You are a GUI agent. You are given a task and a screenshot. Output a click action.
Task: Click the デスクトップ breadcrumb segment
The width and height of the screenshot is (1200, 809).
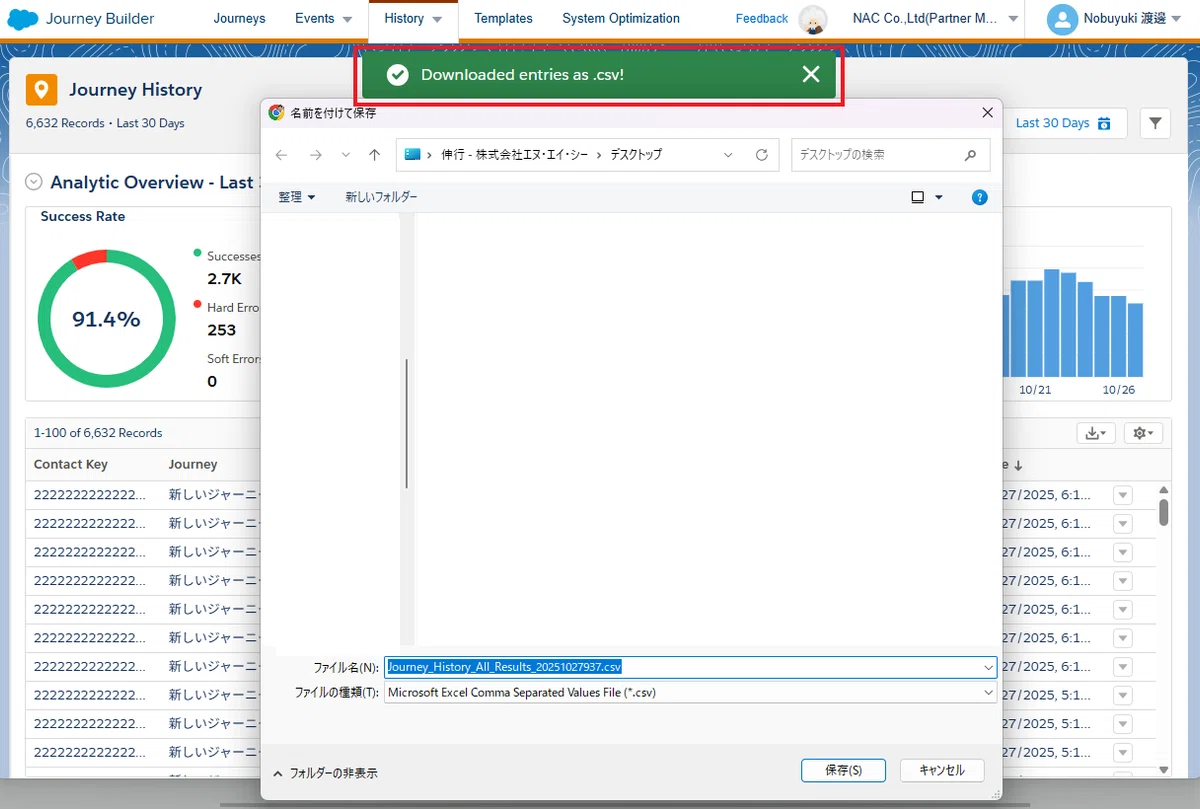click(637, 155)
